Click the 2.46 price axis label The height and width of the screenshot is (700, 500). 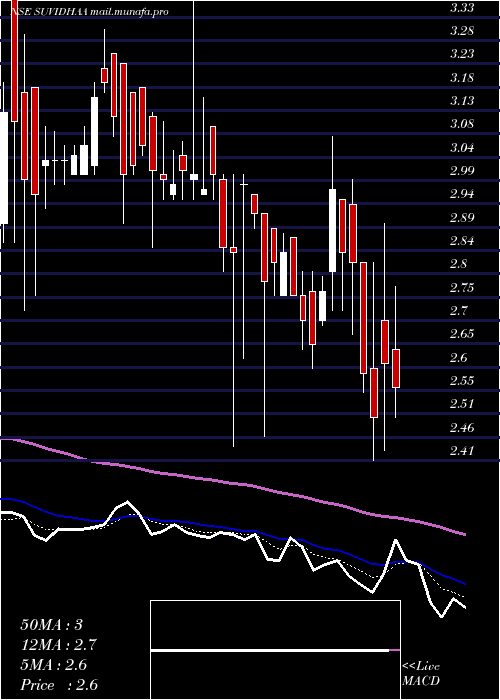(x=461, y=427)
